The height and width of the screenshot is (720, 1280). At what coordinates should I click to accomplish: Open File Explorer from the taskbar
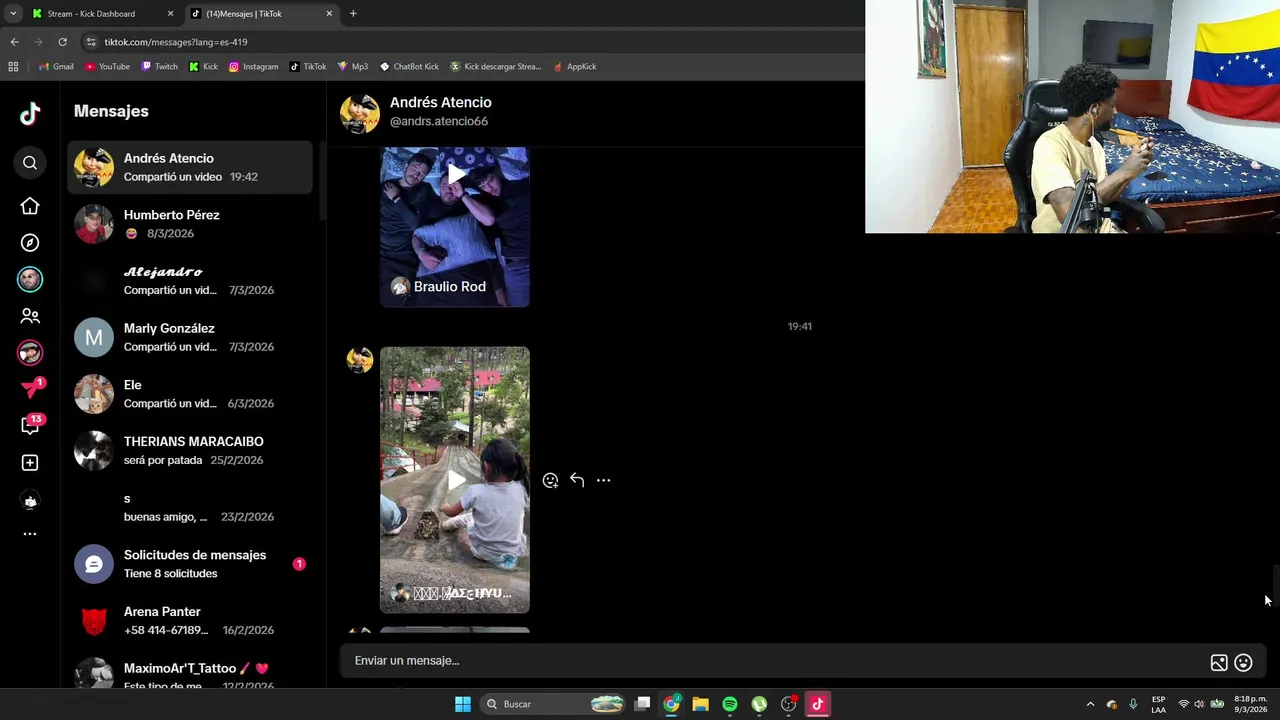701,704
